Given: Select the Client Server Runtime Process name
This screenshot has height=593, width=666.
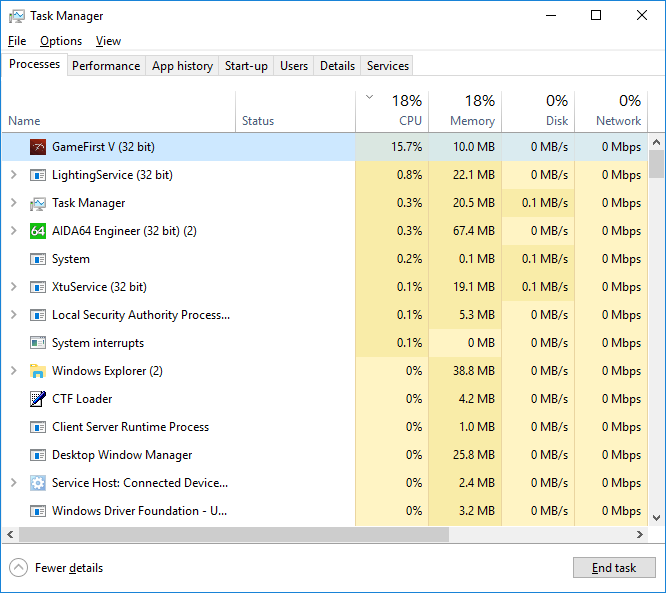Looking at the screenshot, I should click(130, 427).
